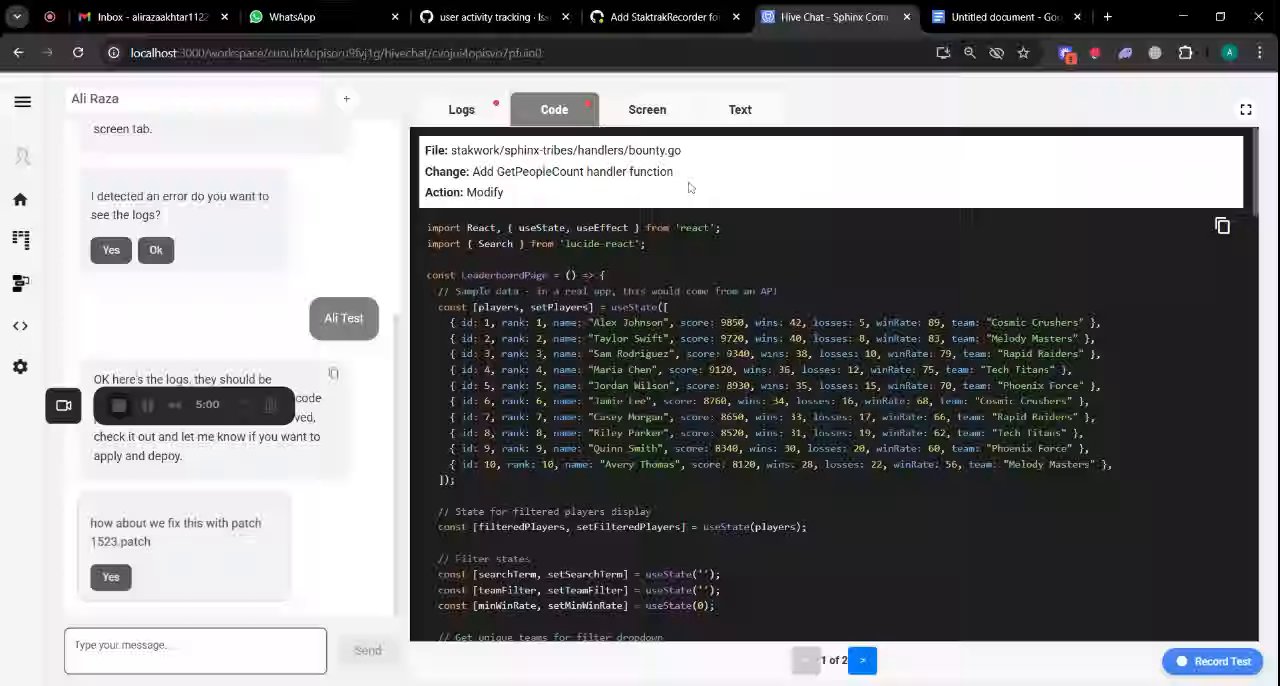Copy the code block contents
Screen dimensions: 1280x686
tap(1222, 226)
